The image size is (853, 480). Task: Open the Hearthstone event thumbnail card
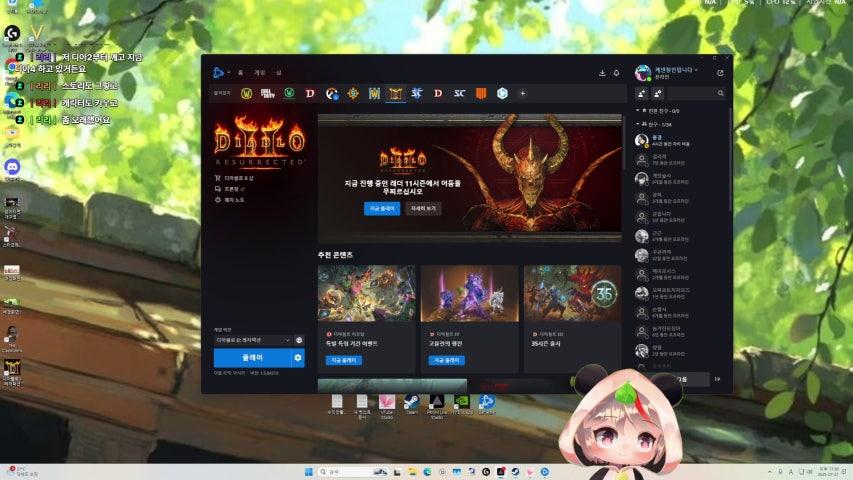[x=366, y=293]
